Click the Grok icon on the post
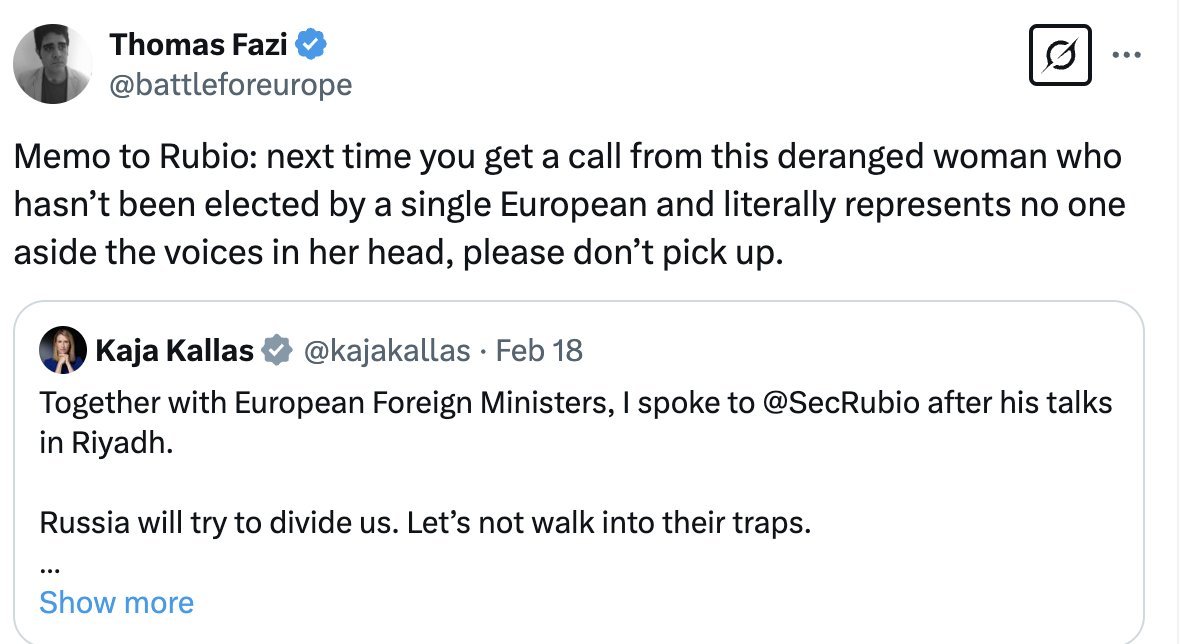Viewport: 1180px width, 644px height. click(x=1060, y=55)
